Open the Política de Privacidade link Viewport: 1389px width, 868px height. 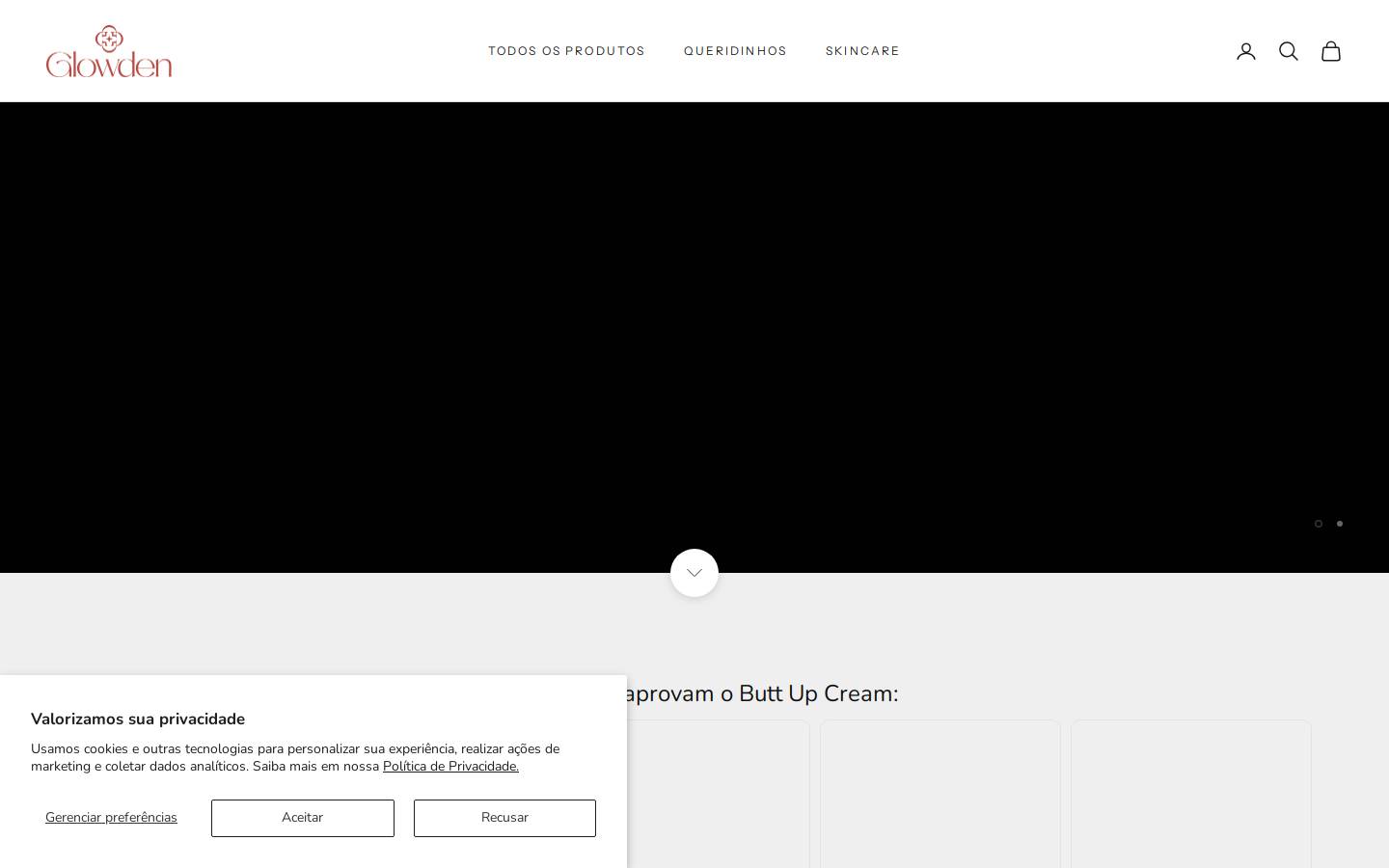pyautogui.click(x=450, y=767)
